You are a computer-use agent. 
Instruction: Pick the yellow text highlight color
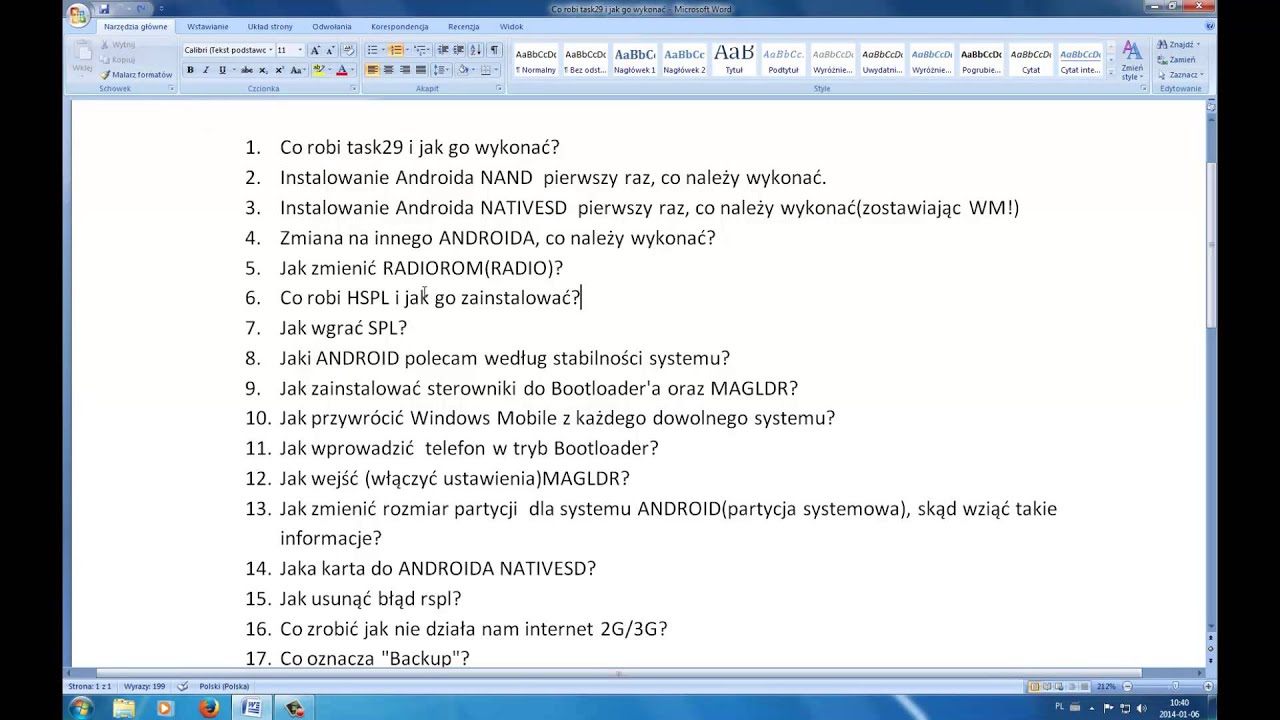[x=318, y=70]
